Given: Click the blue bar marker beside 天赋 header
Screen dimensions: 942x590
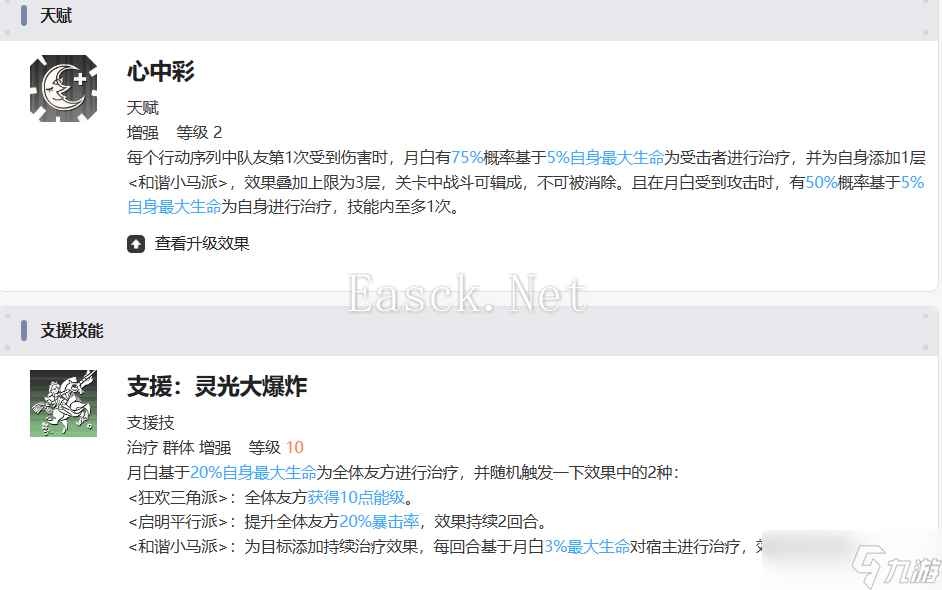Looking at the screenshot, I should [x=23, y=16].
